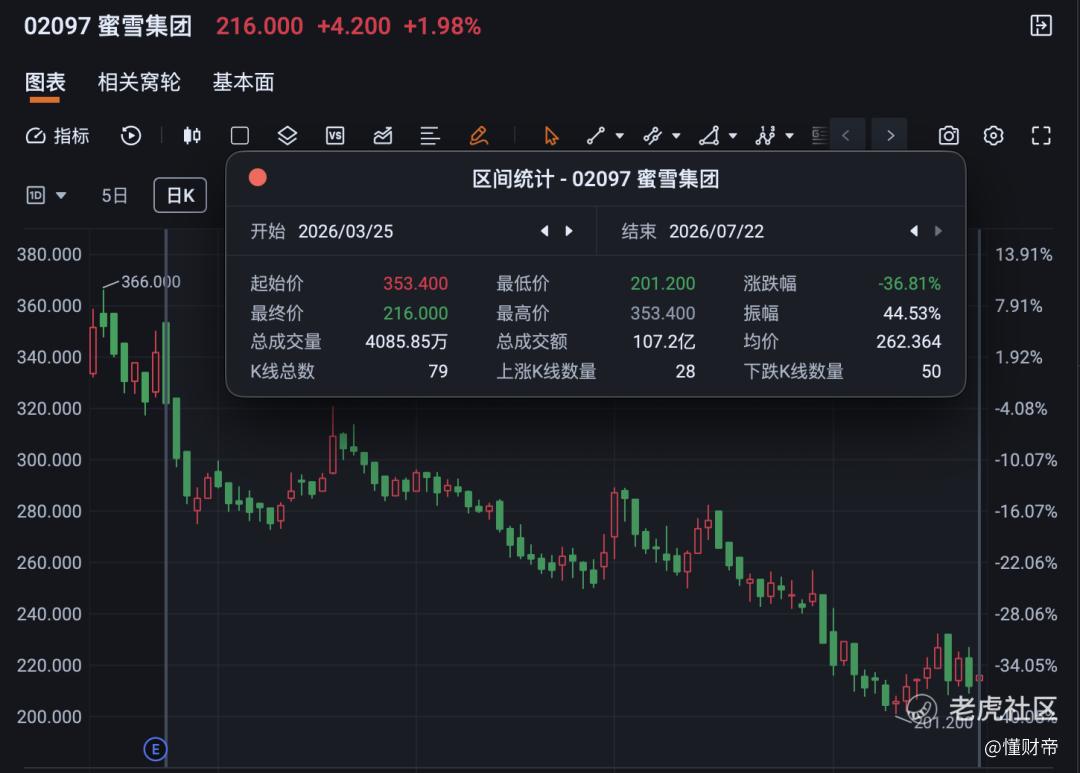The width and height of the screenshot is (1080, 773).
Task: Click the end date 2026/07/22 field
Action: click(x=716, y=231)
